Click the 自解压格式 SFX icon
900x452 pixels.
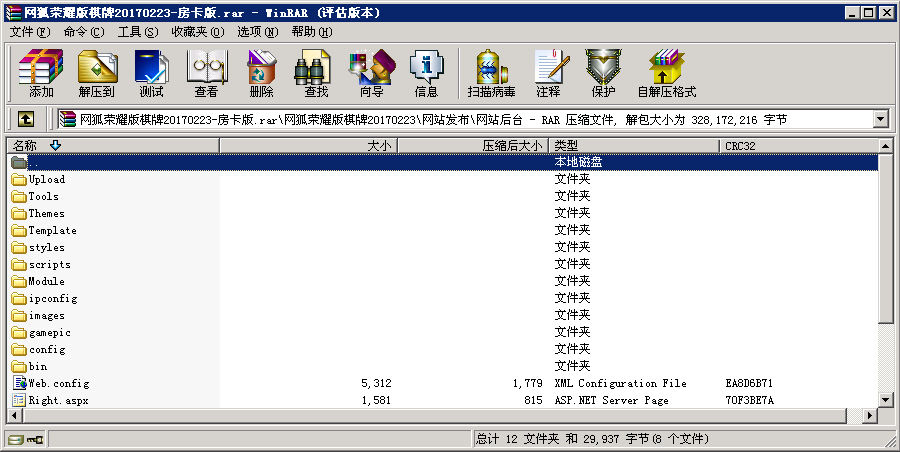click(x=666, y=73)
